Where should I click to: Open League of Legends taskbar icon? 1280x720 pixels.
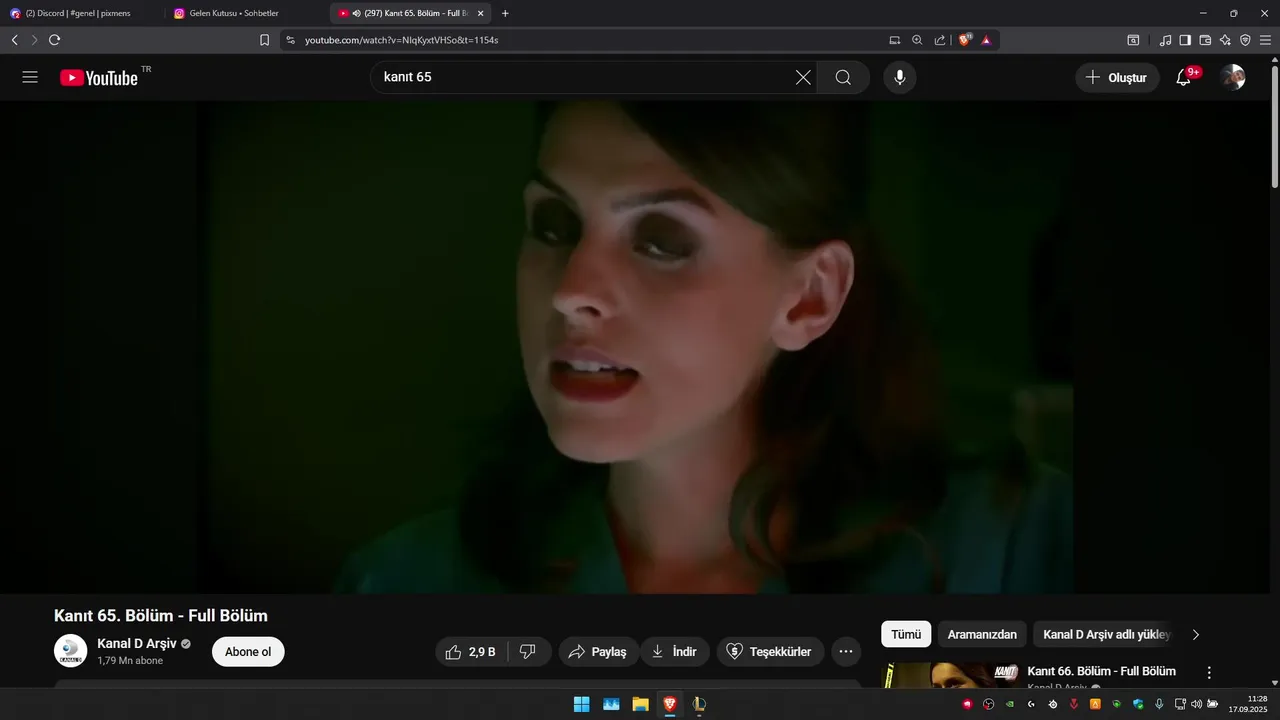point(699,704)
